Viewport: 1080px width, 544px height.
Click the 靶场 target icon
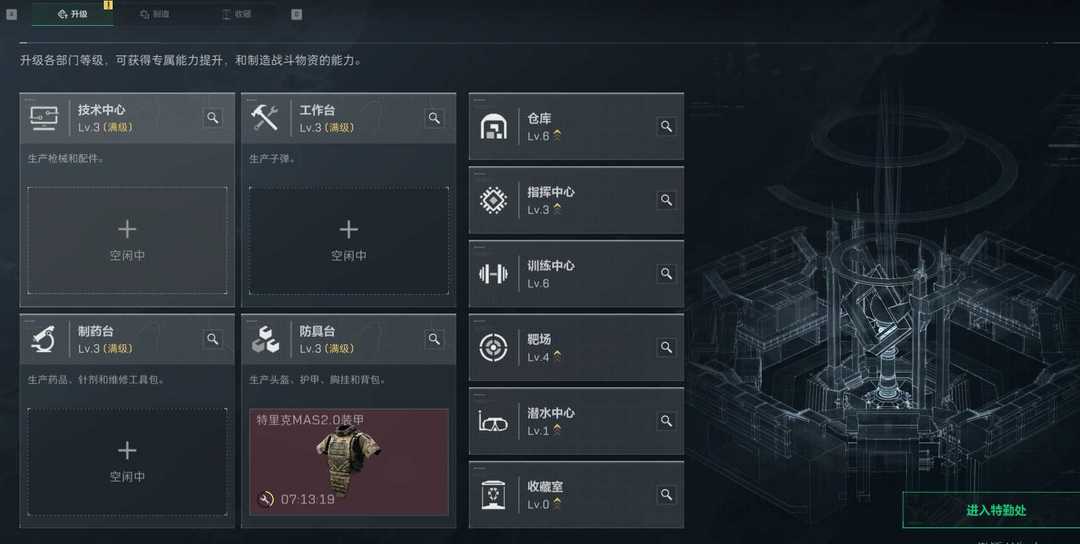click(493, 348)
